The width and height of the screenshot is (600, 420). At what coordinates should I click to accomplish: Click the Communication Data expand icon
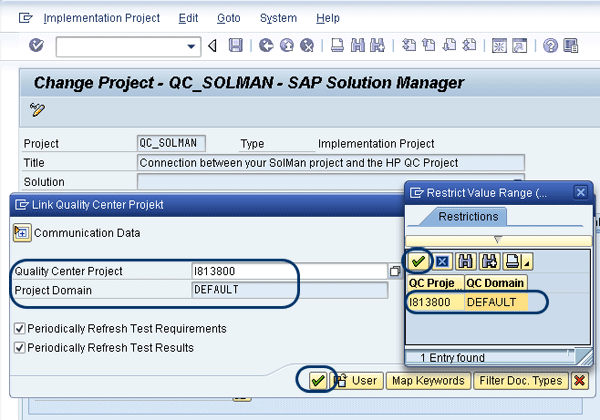pyautogui.click(x=22, y=233)
